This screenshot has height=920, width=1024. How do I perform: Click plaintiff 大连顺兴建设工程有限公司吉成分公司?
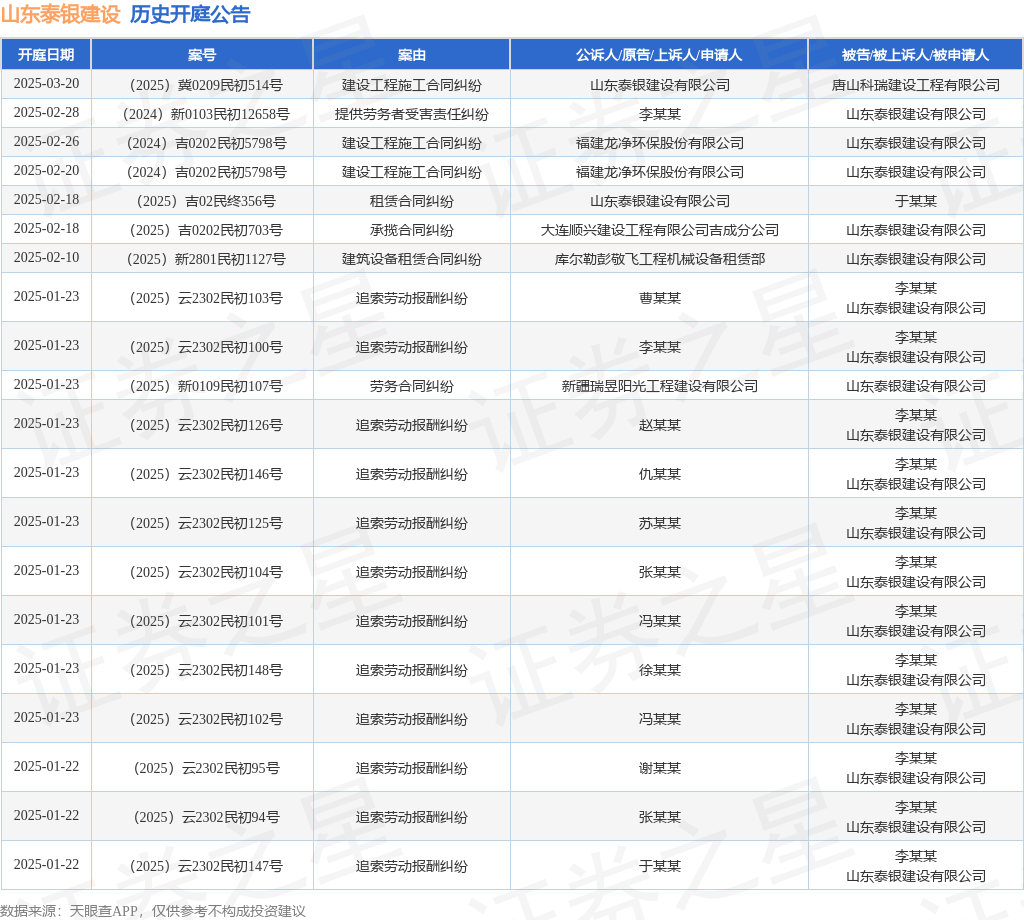660,230
